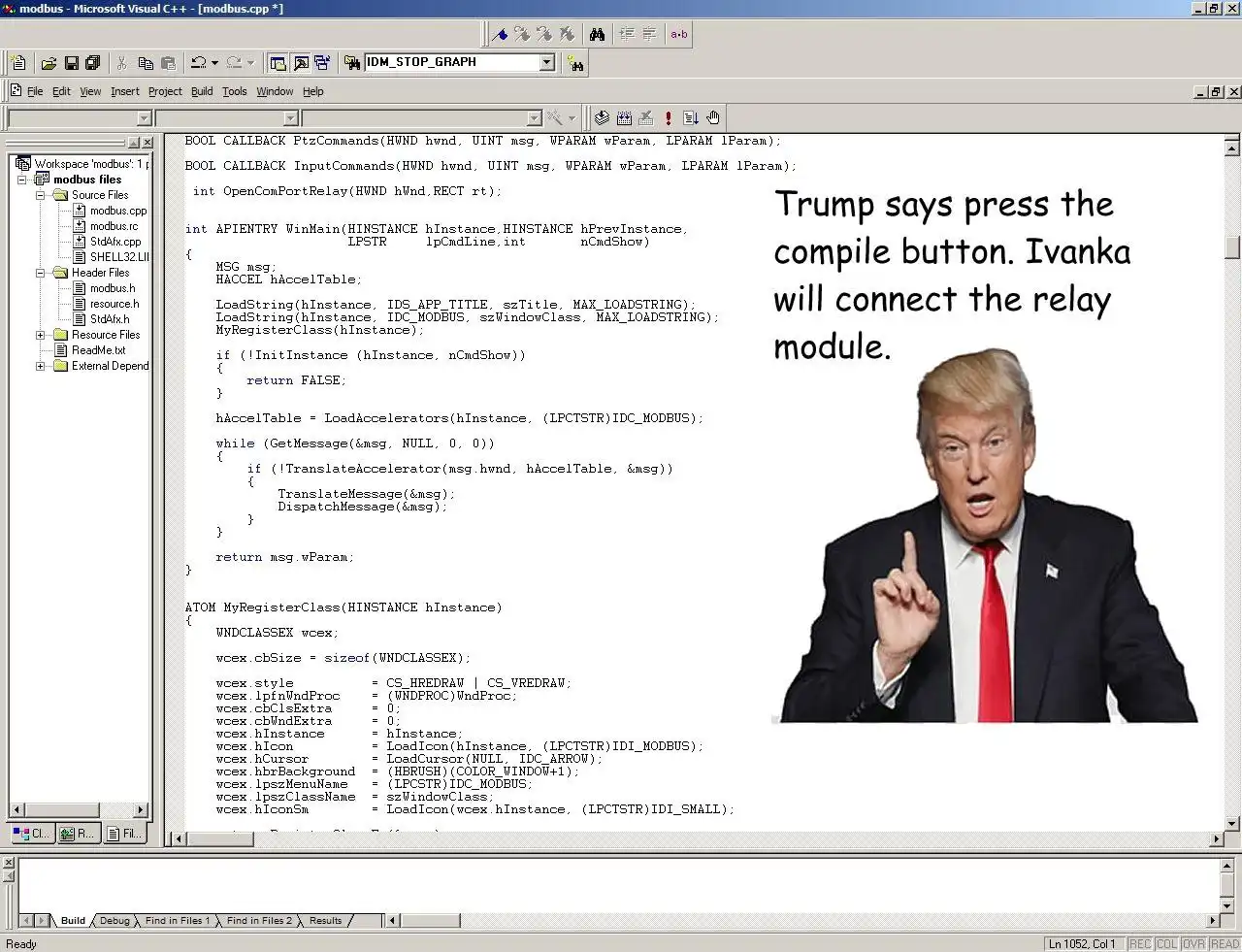Save all open files
The image size is (1242, 952).
click(93, 63)
